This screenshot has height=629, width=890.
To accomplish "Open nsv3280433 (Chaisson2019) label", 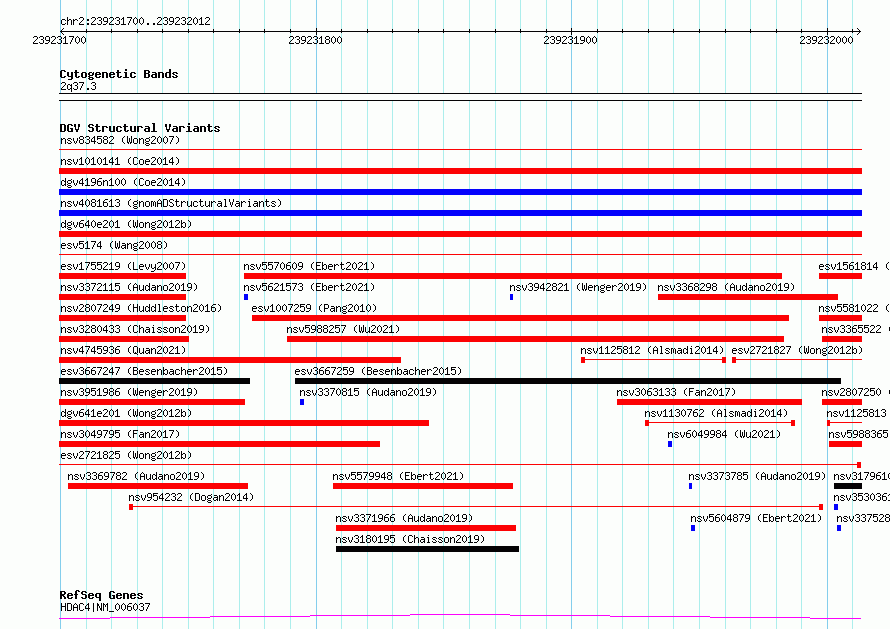I will coord(135,329).
